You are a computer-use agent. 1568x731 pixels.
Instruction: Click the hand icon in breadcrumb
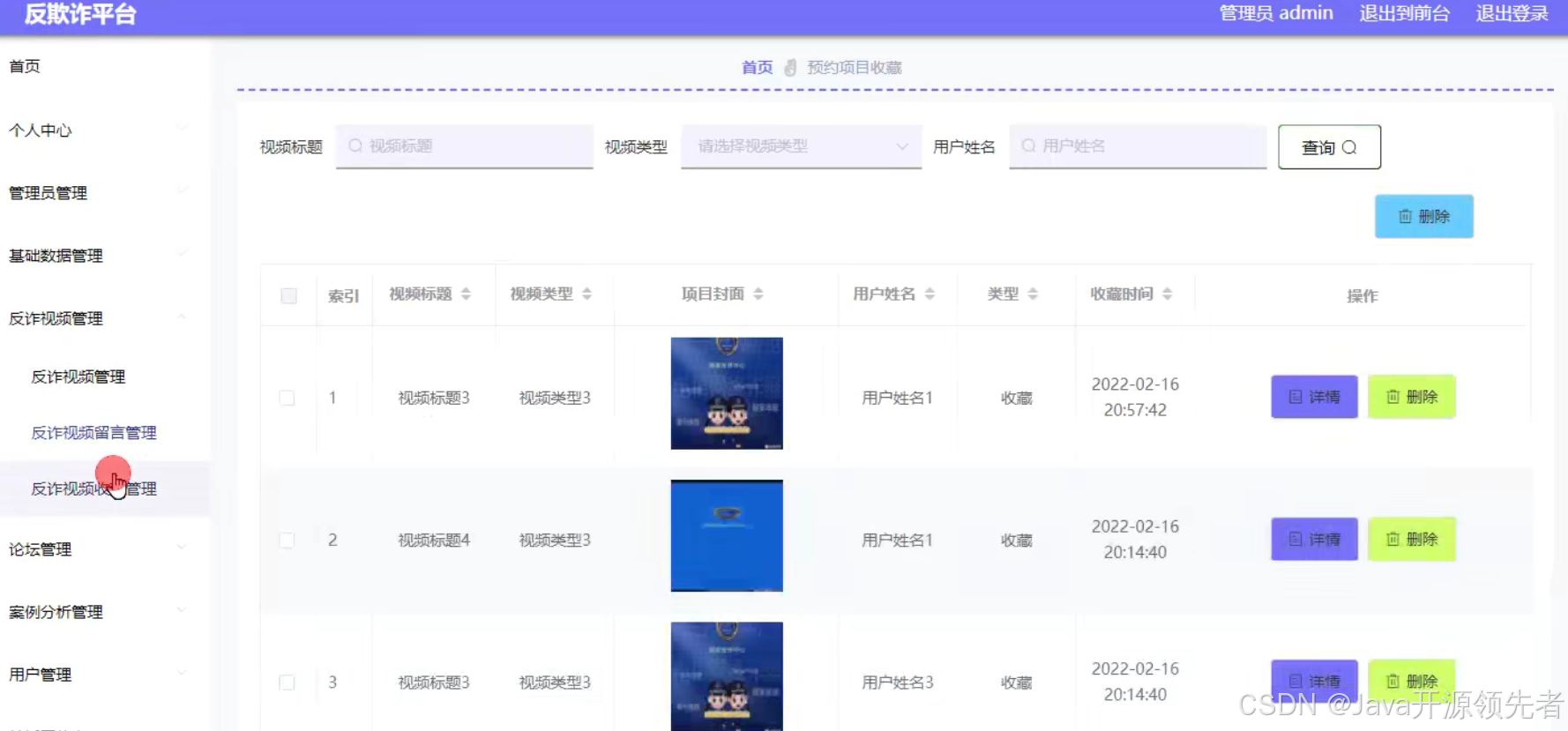point(790,68)
